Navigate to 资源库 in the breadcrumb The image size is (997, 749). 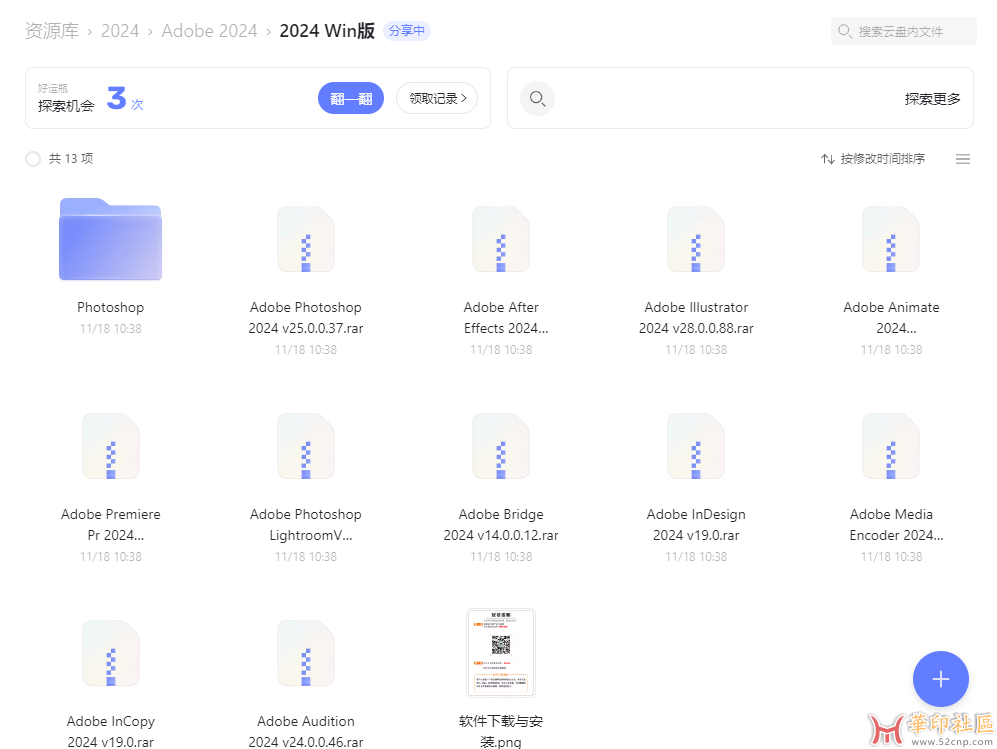52,31
